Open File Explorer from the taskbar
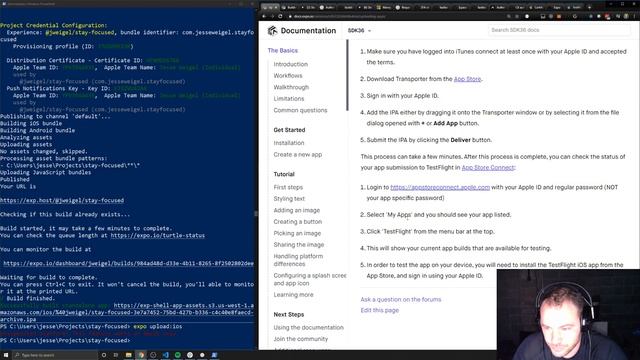The image size is (640, 360). pos(128,355)
